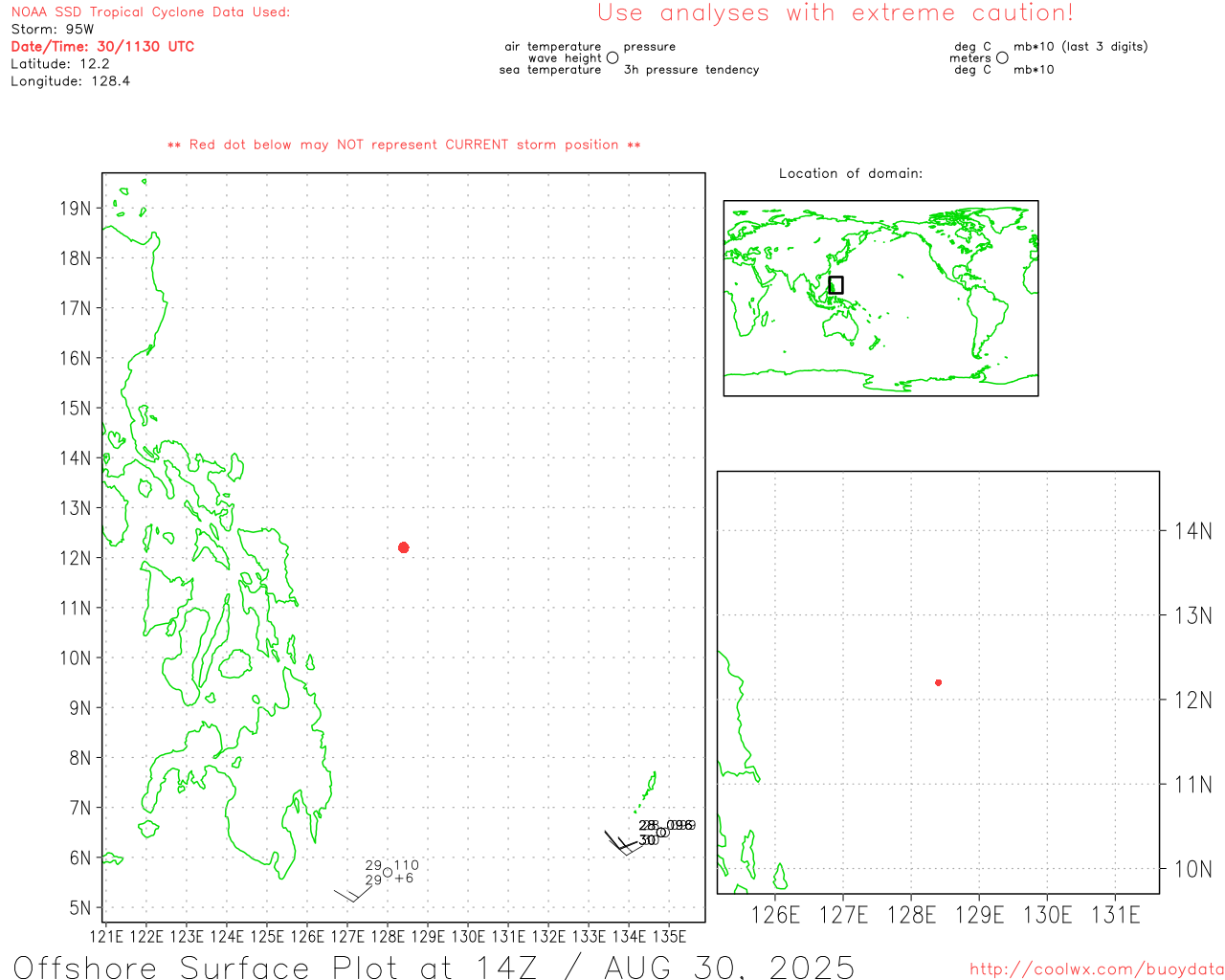Click '135E' longitude label on main map
Screen dimensions: 1225x980
[x=669, y=936]
